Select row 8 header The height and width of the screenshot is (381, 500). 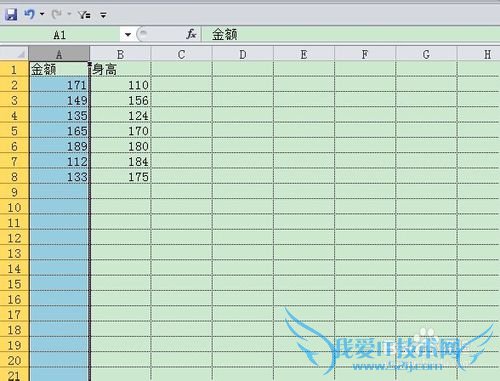point(14,177)
